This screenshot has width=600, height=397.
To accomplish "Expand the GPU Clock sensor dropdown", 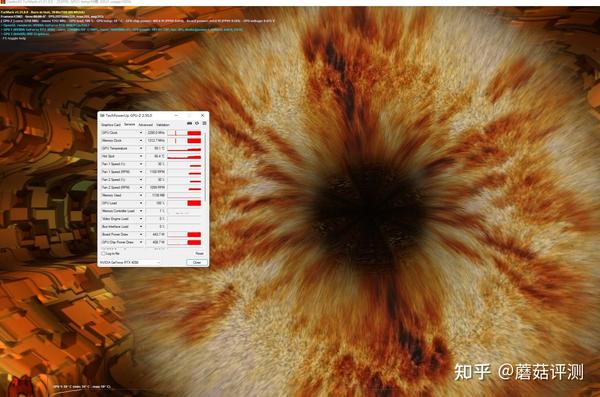I will pyautogui.click(x=141, y=133).
